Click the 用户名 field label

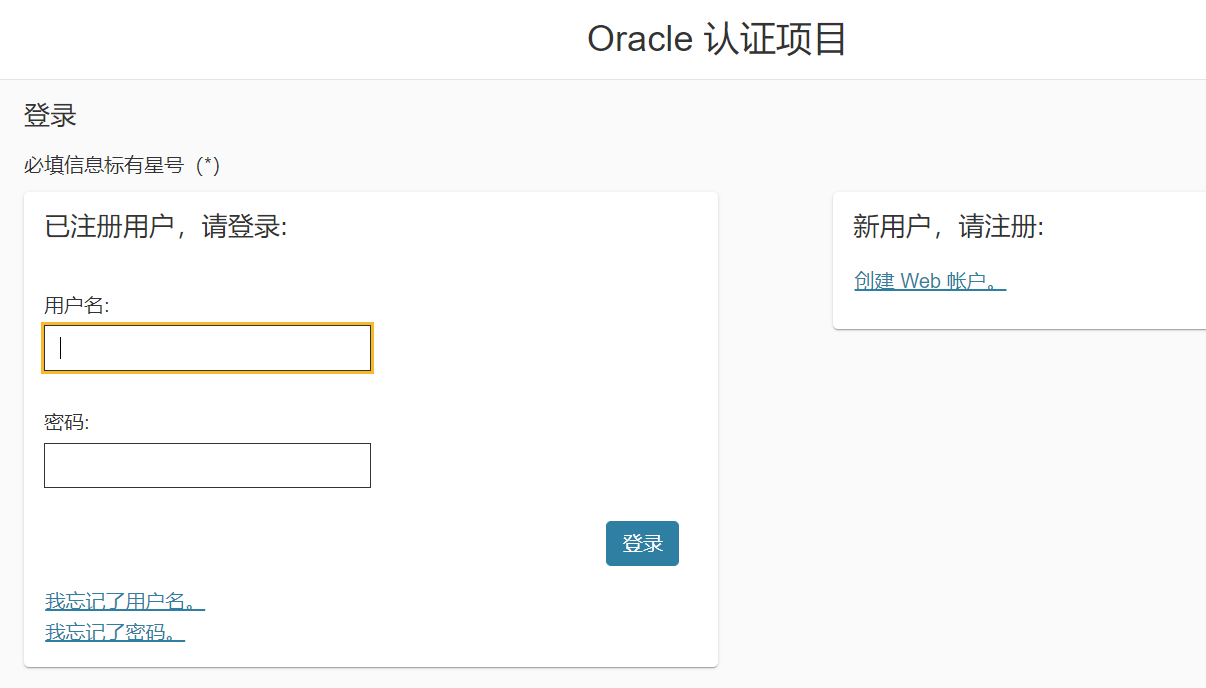[x=73, y=305]
